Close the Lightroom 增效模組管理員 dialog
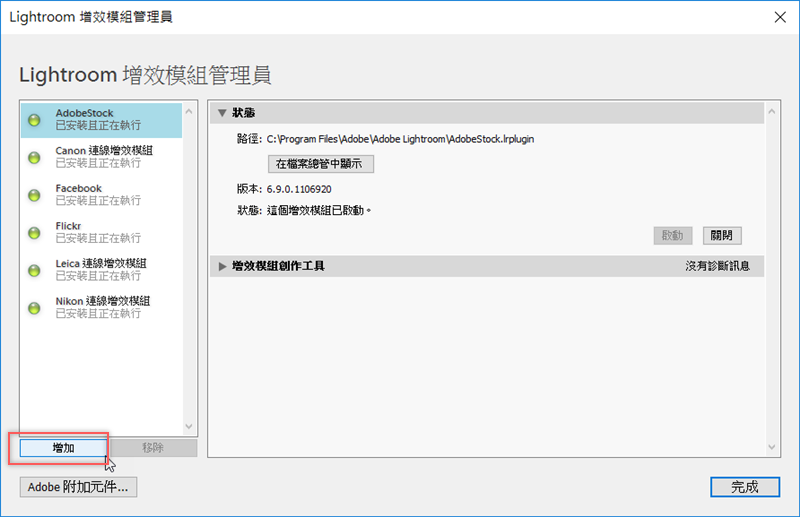Image resolution: width=800 pixels, height=517 pixels. click(x=780, y=17)
